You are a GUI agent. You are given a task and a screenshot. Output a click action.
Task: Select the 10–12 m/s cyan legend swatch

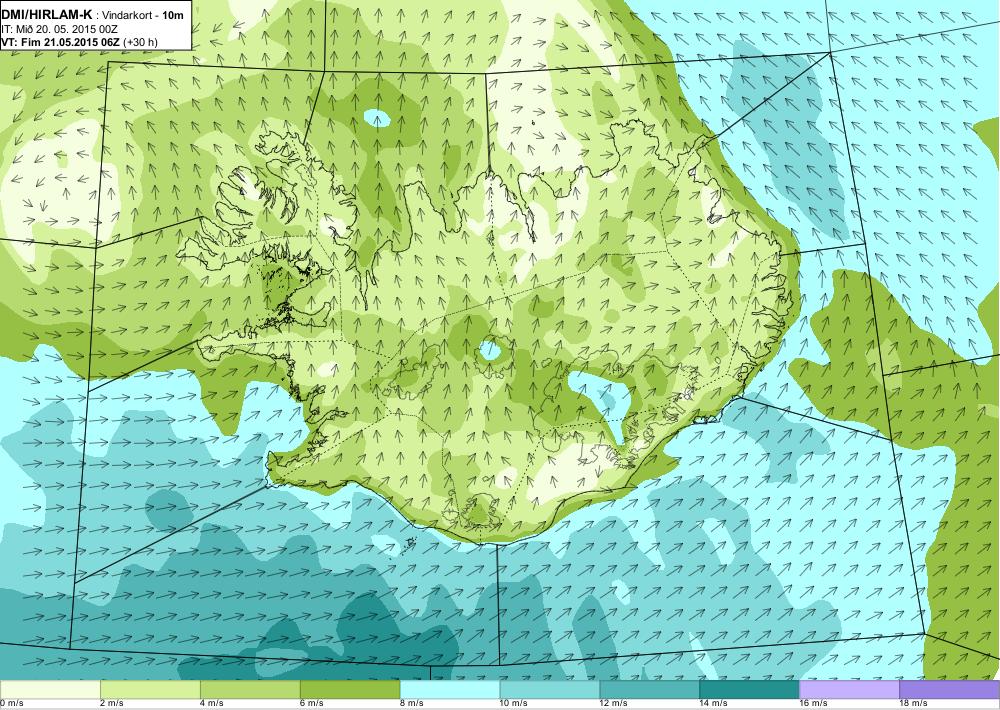[550, 689]
